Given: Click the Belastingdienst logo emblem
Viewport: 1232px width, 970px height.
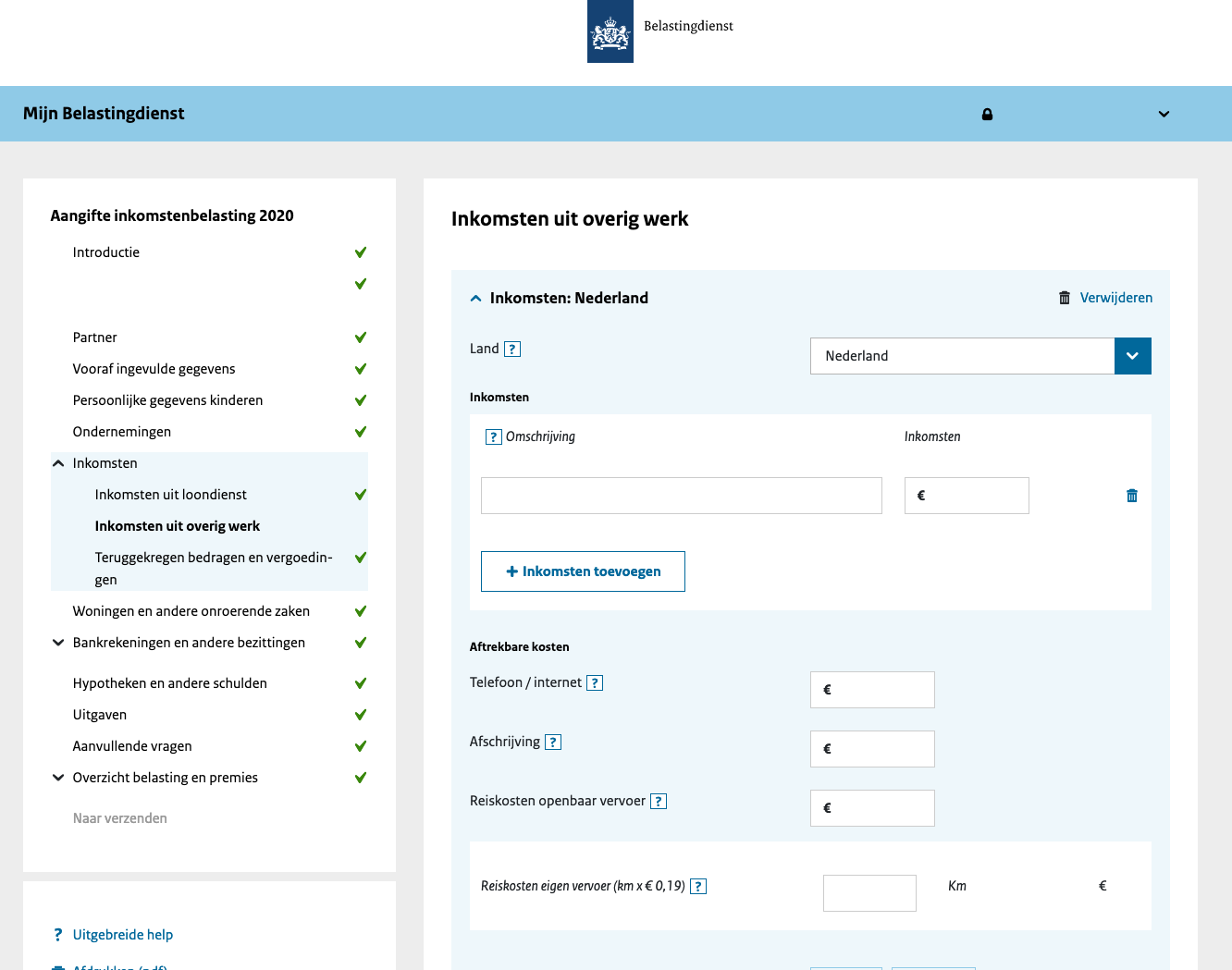Looking at the screenshot, I should (x=610, y=31).
